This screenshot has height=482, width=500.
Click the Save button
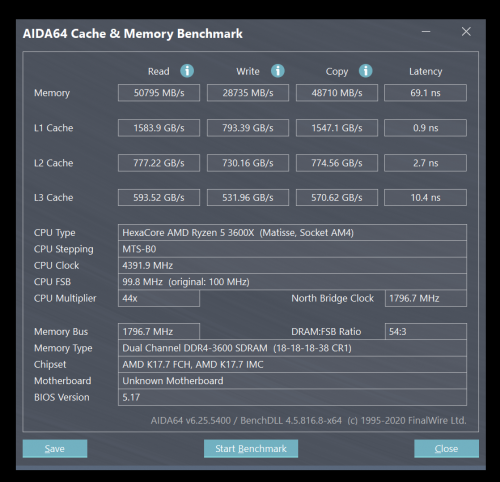tap(55, 448)
